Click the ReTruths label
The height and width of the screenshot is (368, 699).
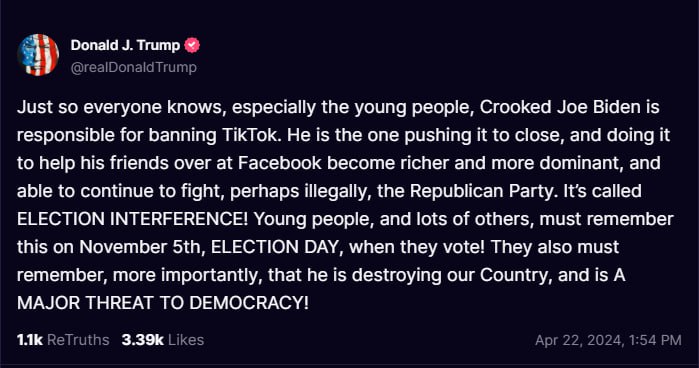78,340
